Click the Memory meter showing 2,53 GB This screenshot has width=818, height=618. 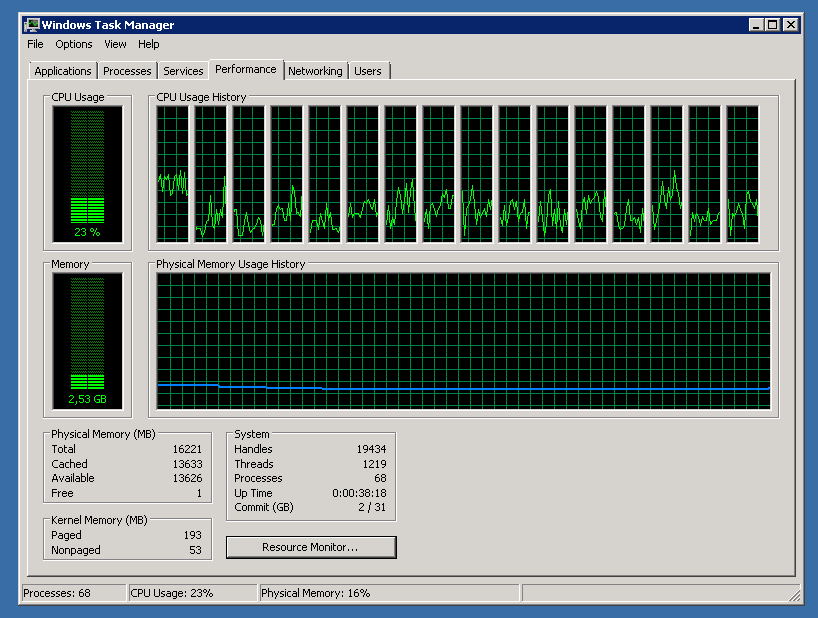[87, 341]
